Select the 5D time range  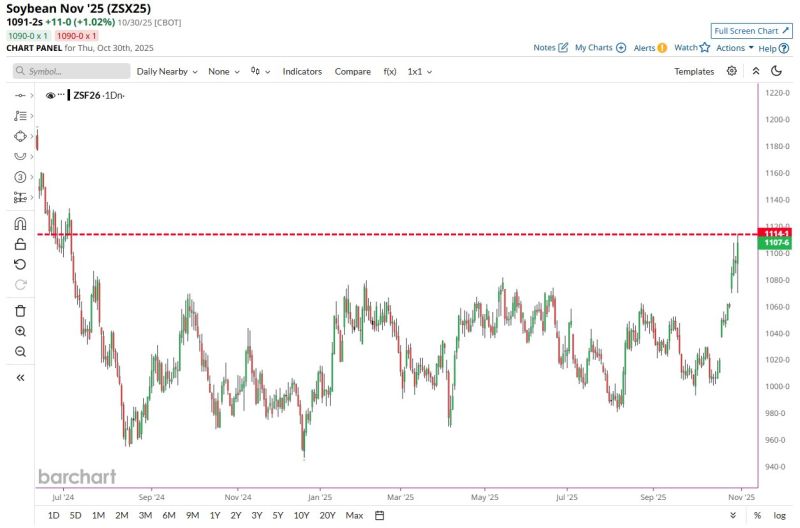click(x=75, y=515)
